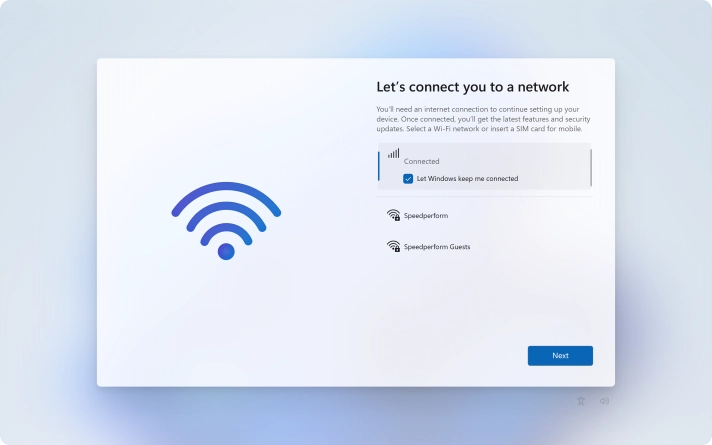Click the 'Connected' status text
Image resolution: width=712 pixels, height=445 pixels.
pyautogui.click(x=421, y=161)
